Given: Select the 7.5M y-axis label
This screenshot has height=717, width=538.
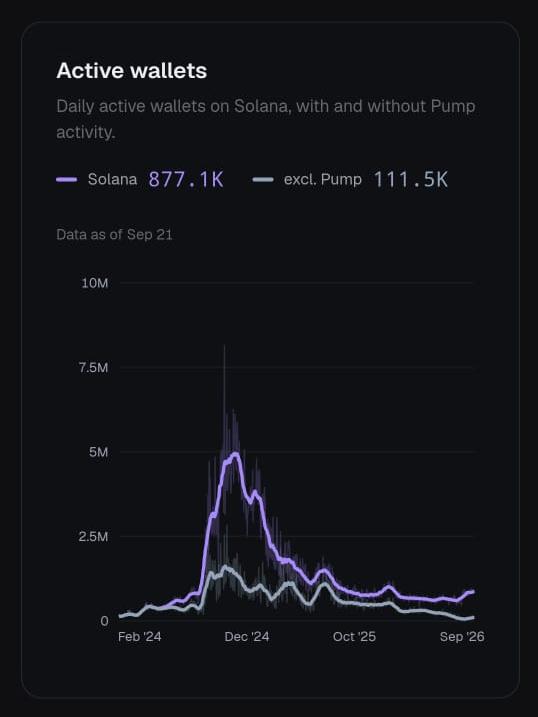Looking at the screenshot, I should tap(94, 368).
